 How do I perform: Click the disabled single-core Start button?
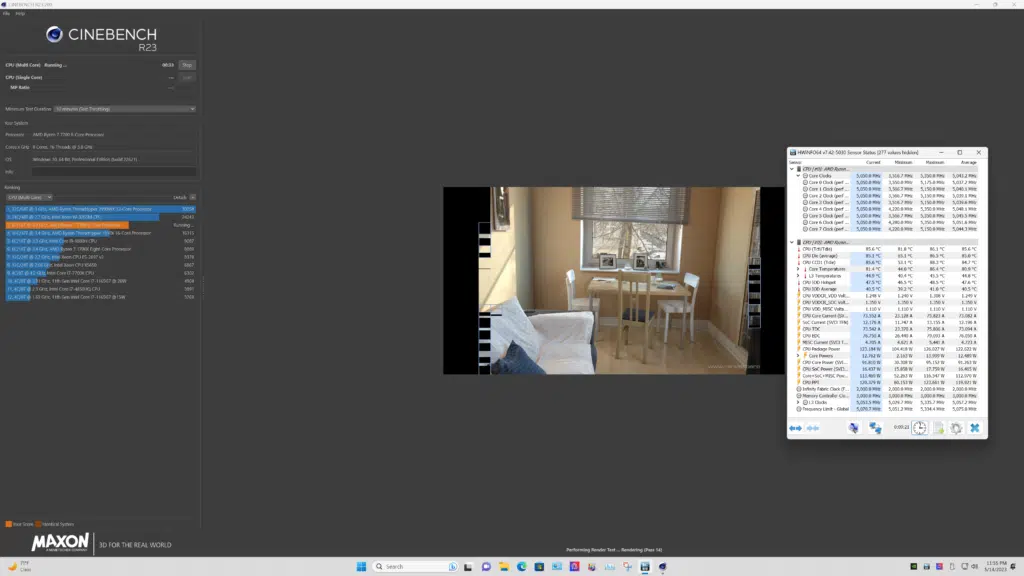tap(187, 78)
